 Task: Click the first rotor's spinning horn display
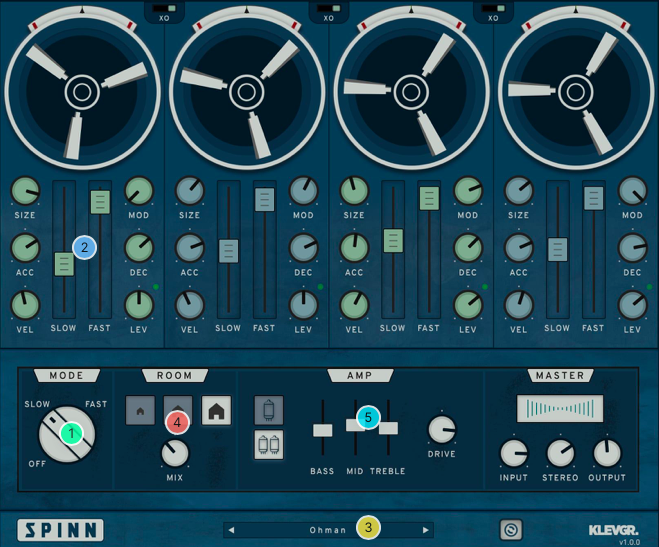(82, 92)
